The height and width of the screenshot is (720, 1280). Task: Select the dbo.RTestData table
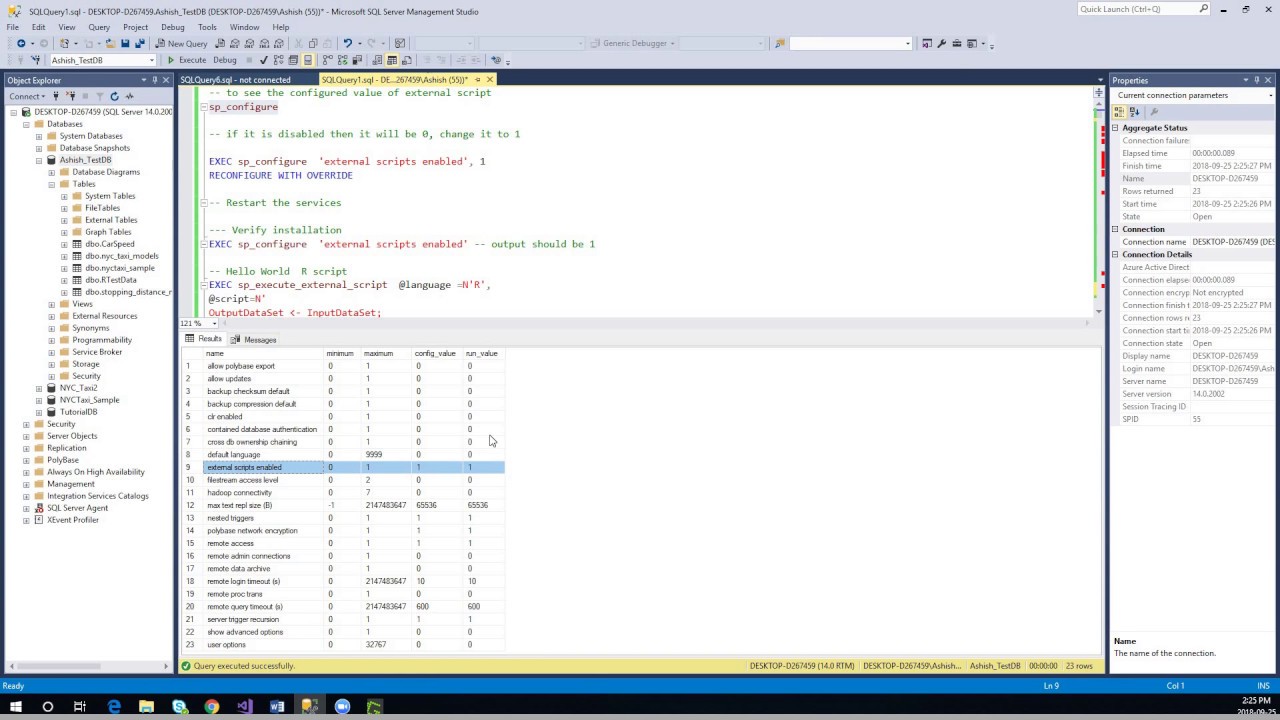coord(110,280)
